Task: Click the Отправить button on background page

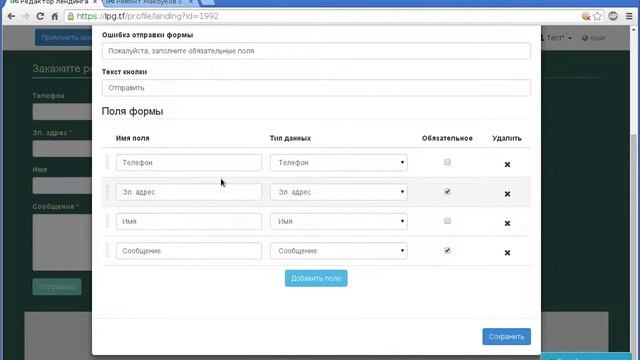Action: click(x=57, y=287)
